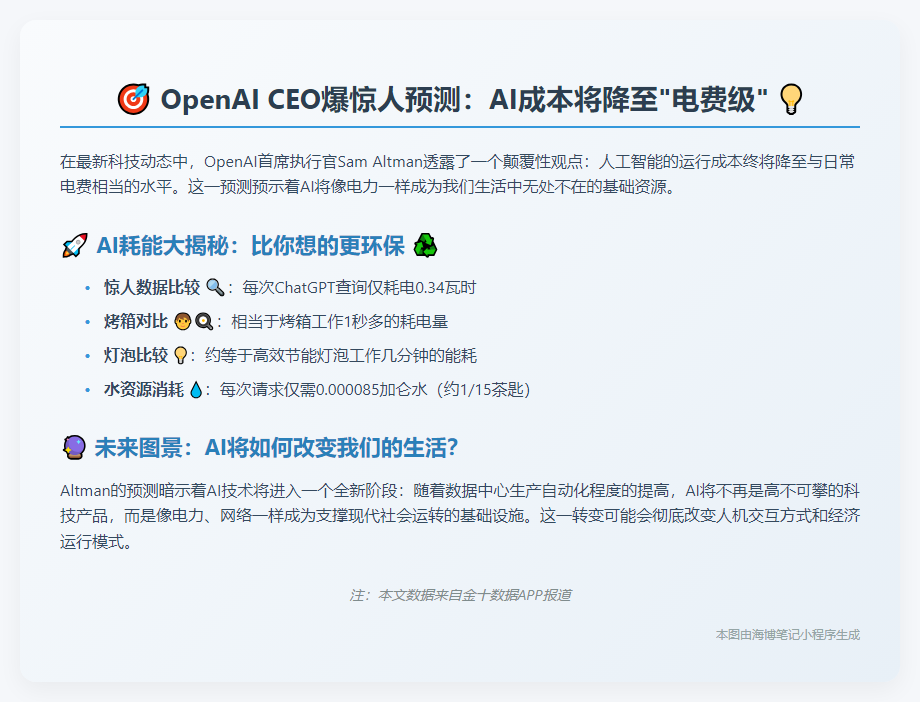Click the text 每次请求仅需0.000085加仑水
Image resolution: width=920 pixels, height=702 pixels.
click(323, 390)
